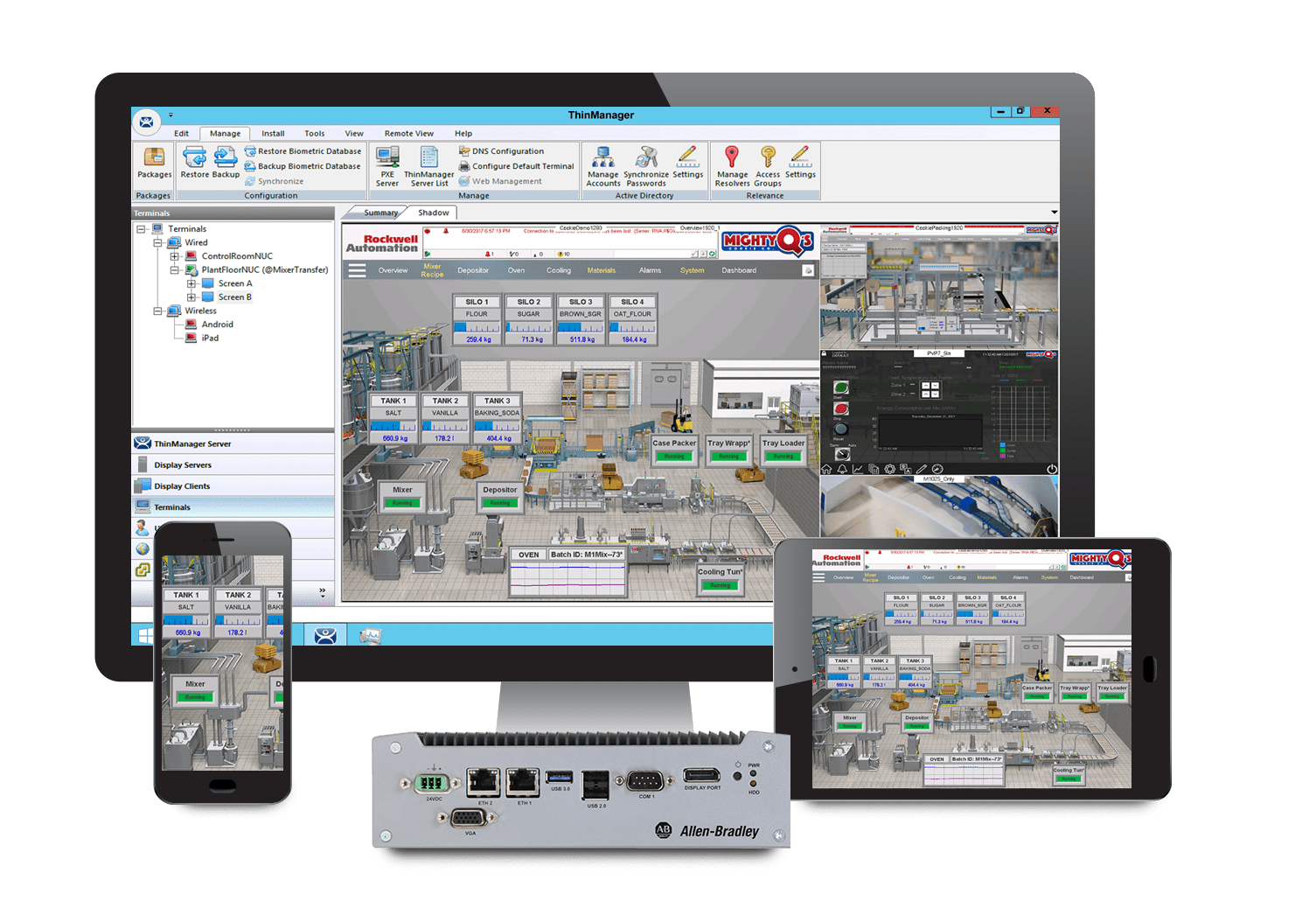Open the quick access toolbar dropdown arrow

[x=171, y=115]
